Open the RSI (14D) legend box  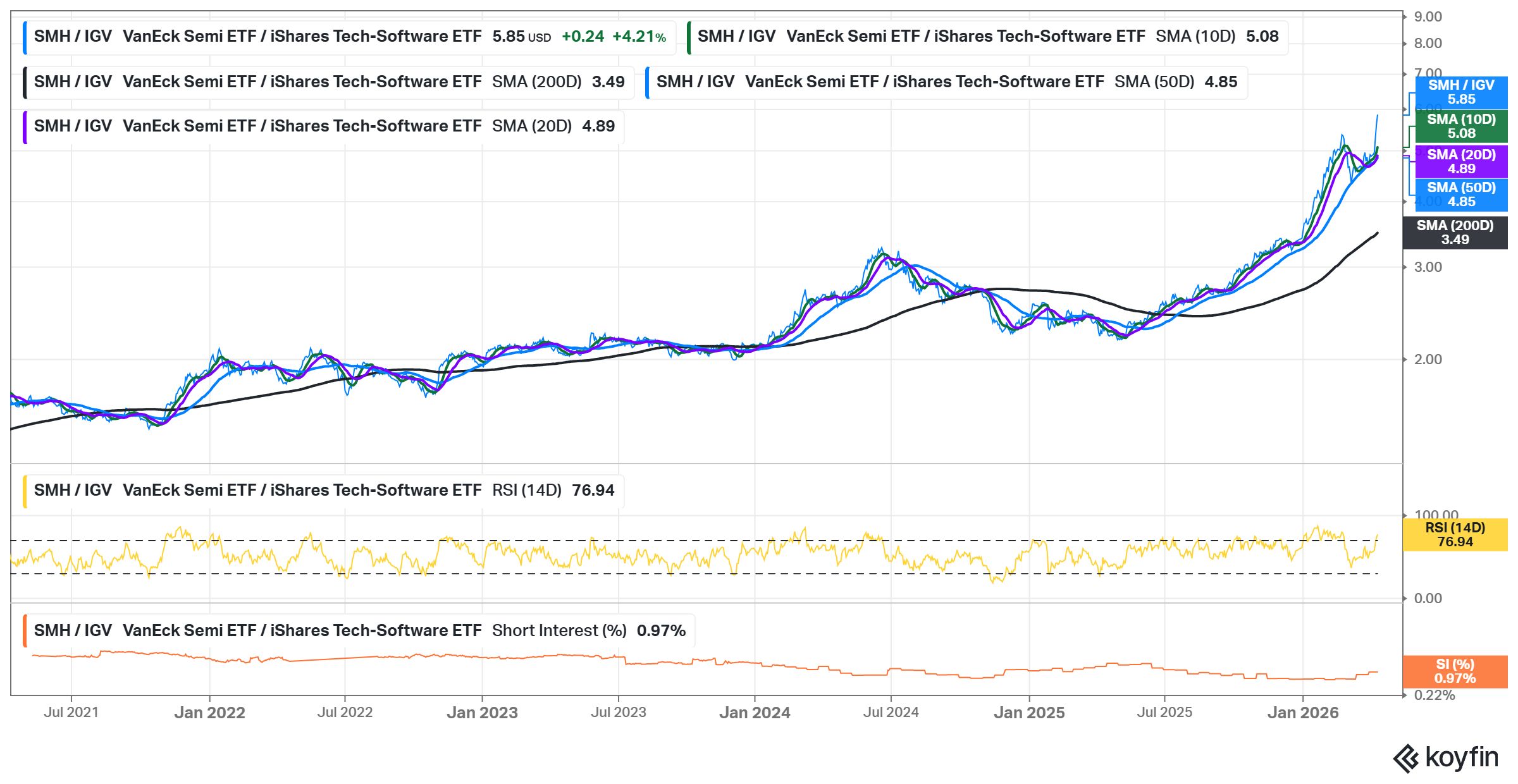click(324, 491)
